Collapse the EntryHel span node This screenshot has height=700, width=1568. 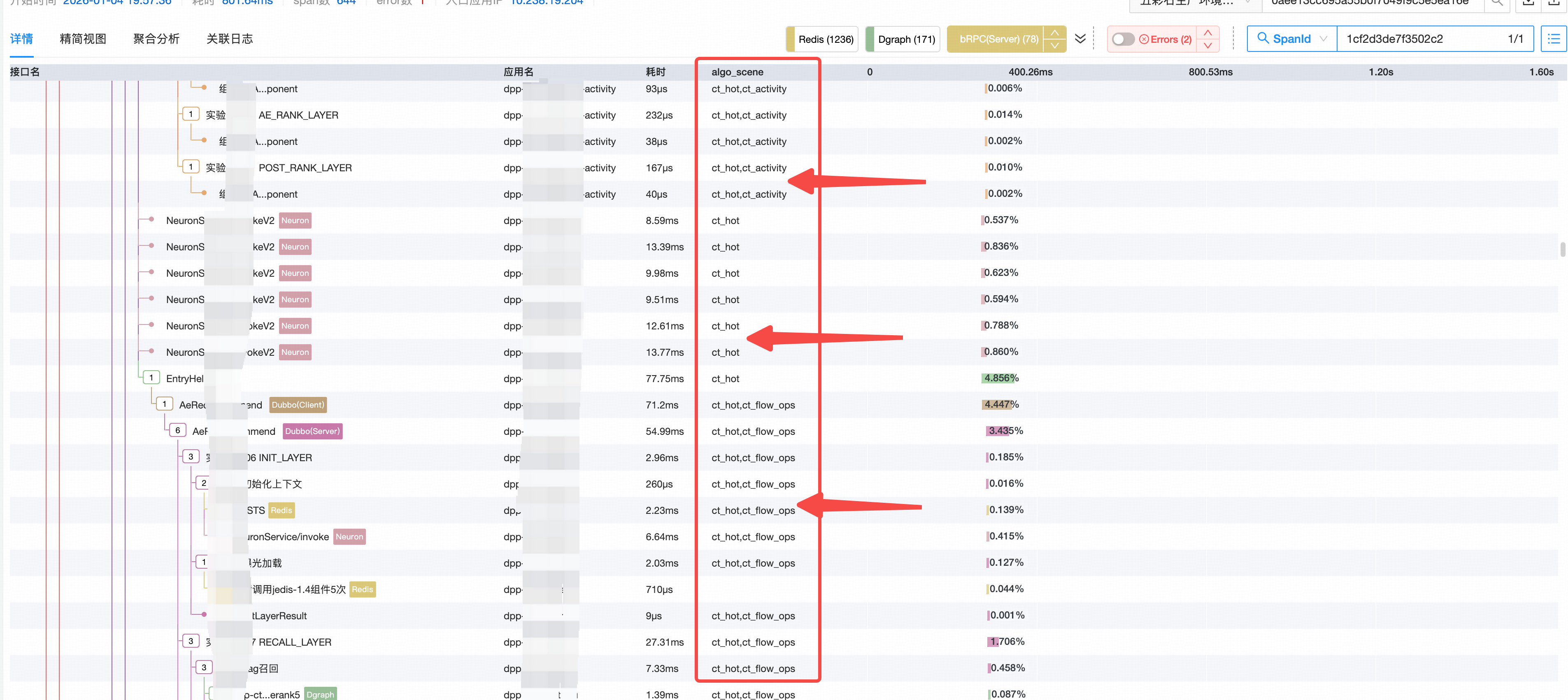coord(151,378)
